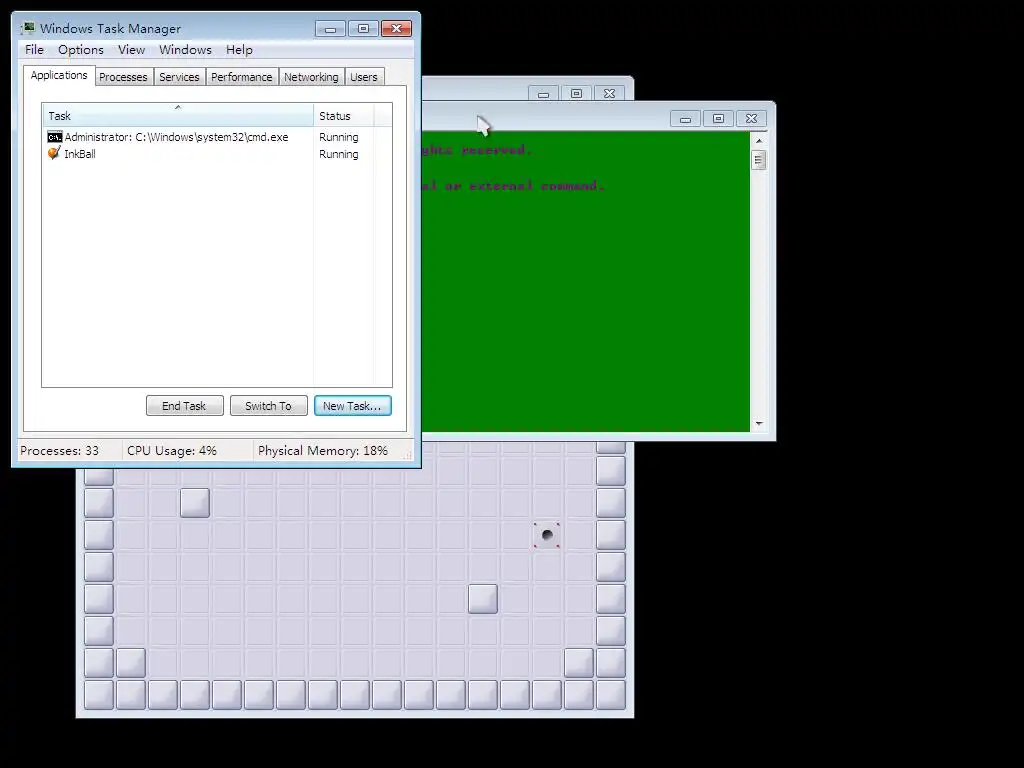Switch to the Services tab
This screenshot has height=768, width=1024.
[x=179, y=77]
